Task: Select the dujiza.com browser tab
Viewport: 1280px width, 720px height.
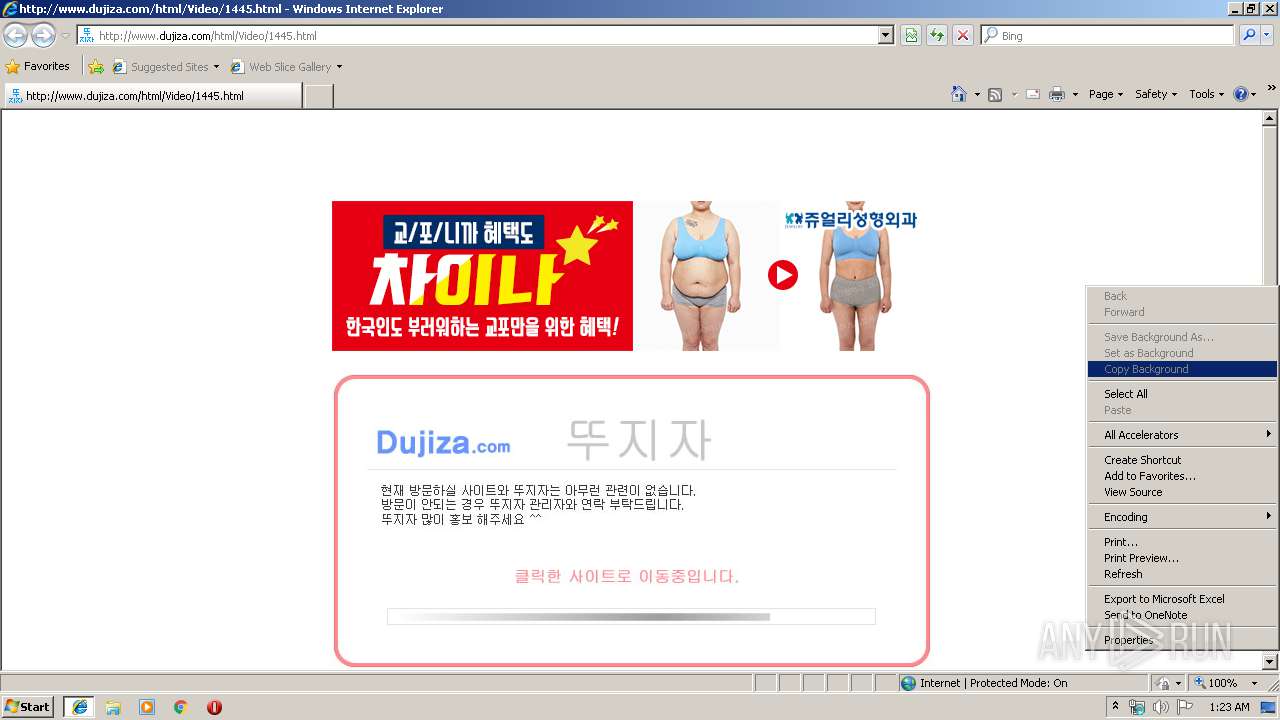Action: coord(152,96)
